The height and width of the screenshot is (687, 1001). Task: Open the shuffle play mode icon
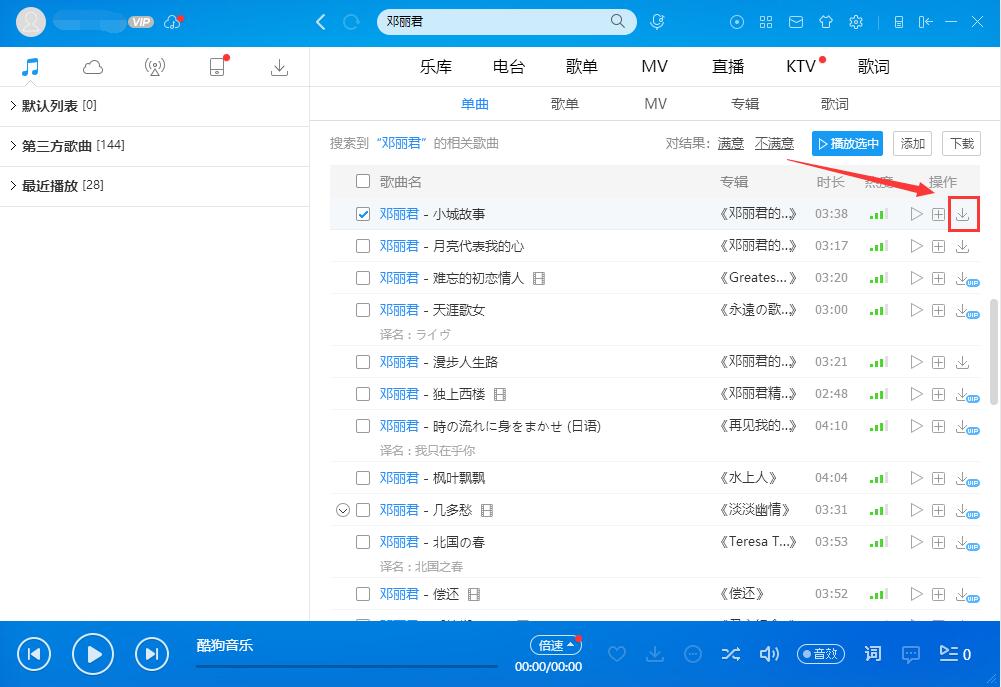coord(731,654)
